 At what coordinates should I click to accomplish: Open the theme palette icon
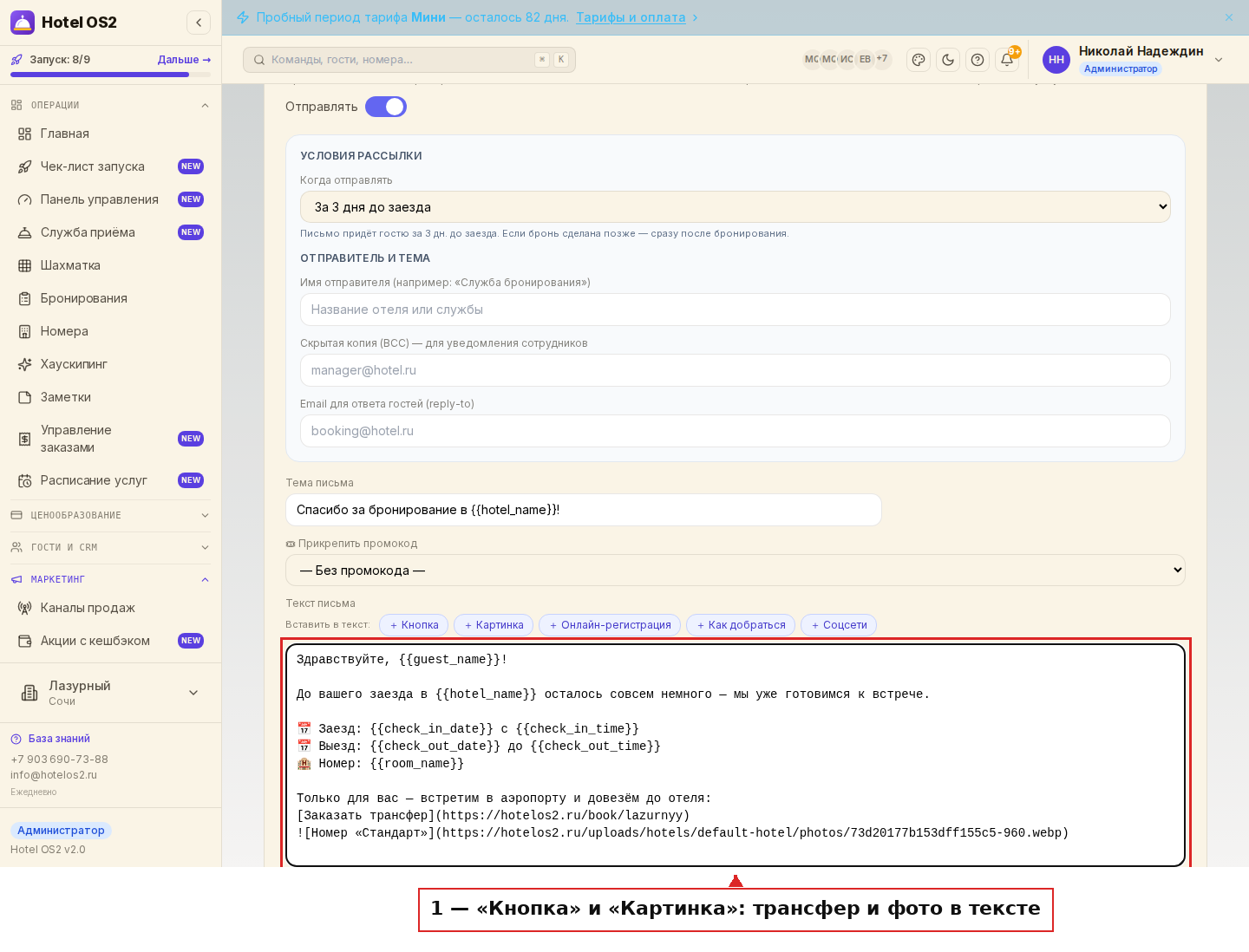919,60
